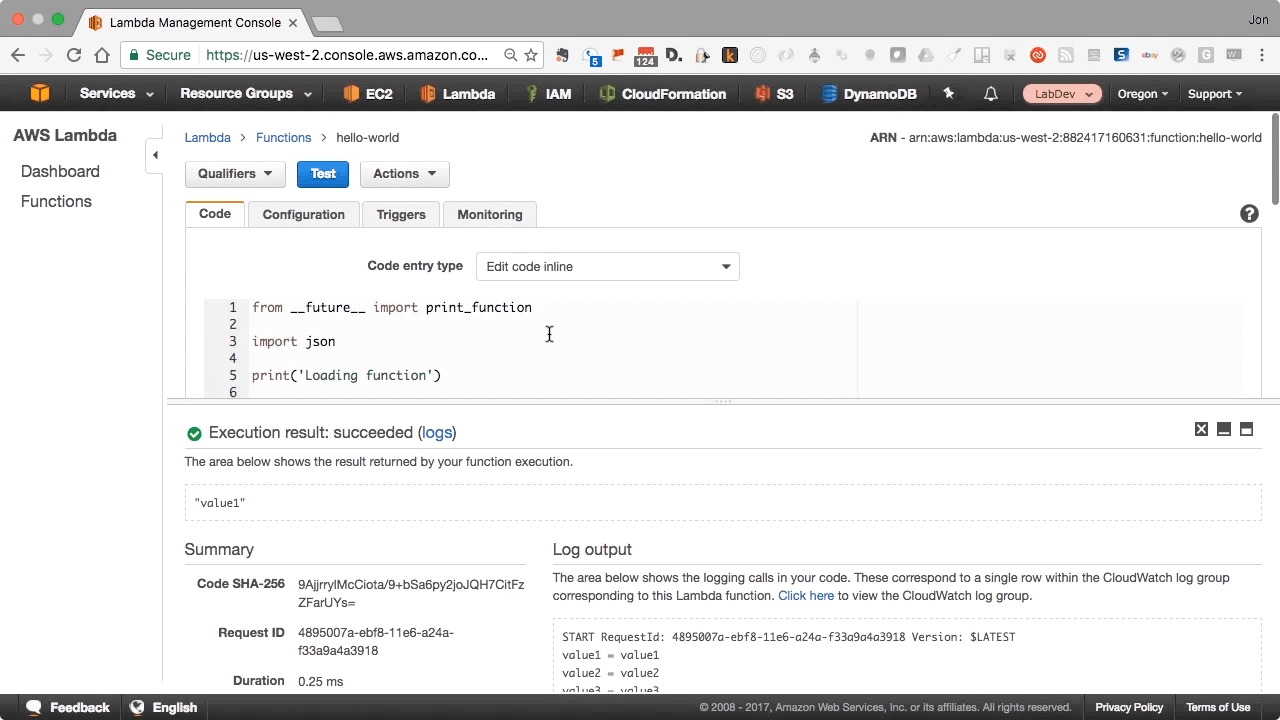Image resolution: width=1280 pixels, height=720 pixels.
Task: Minimize the execution result panel
Action: 1224,429
